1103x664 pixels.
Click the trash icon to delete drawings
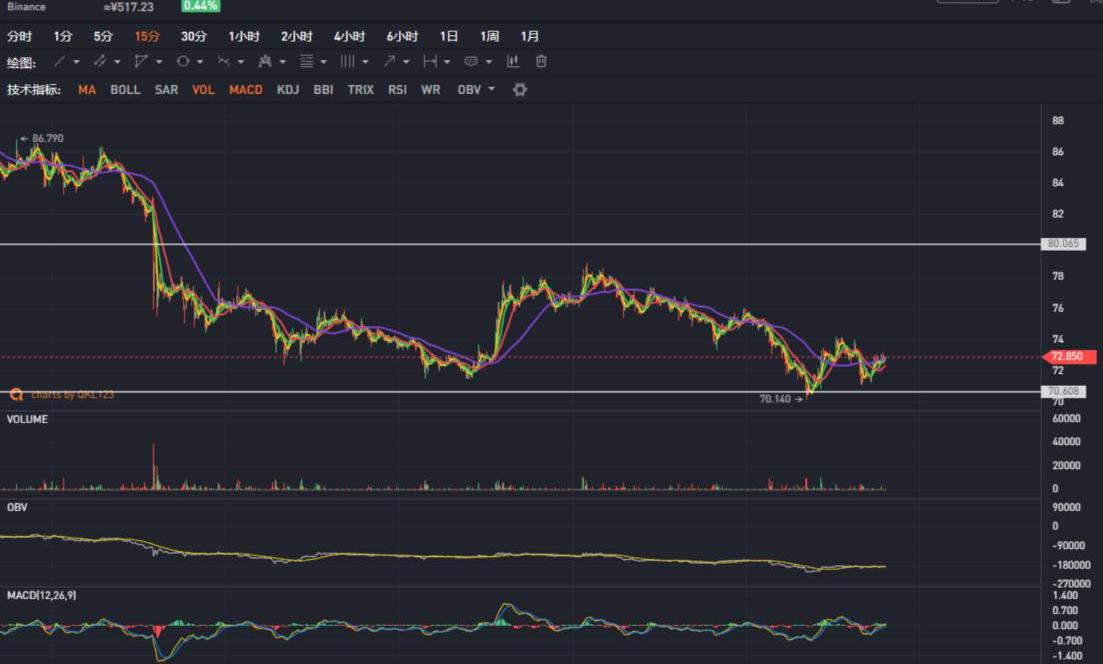pos(541,61)
